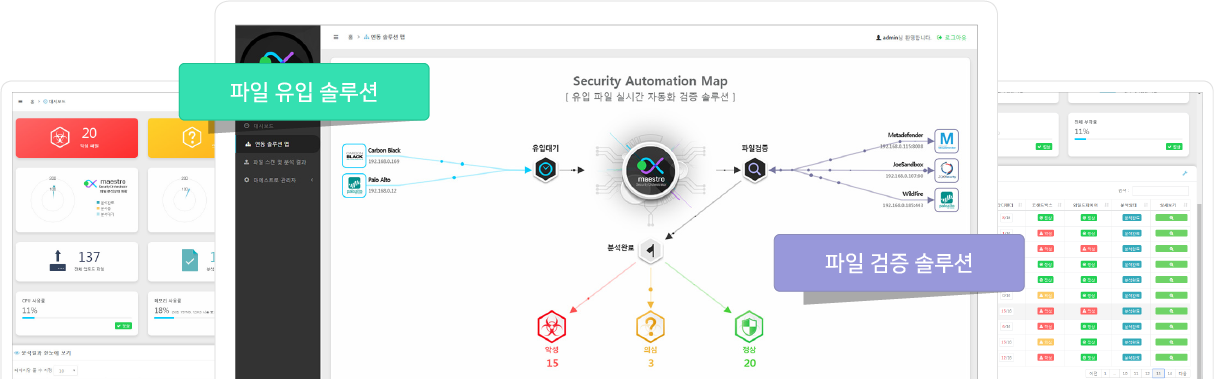Select the 파일검증 magnifier hexagon node
This screenshot has width=1214, height=379.
tap(754, 170)
